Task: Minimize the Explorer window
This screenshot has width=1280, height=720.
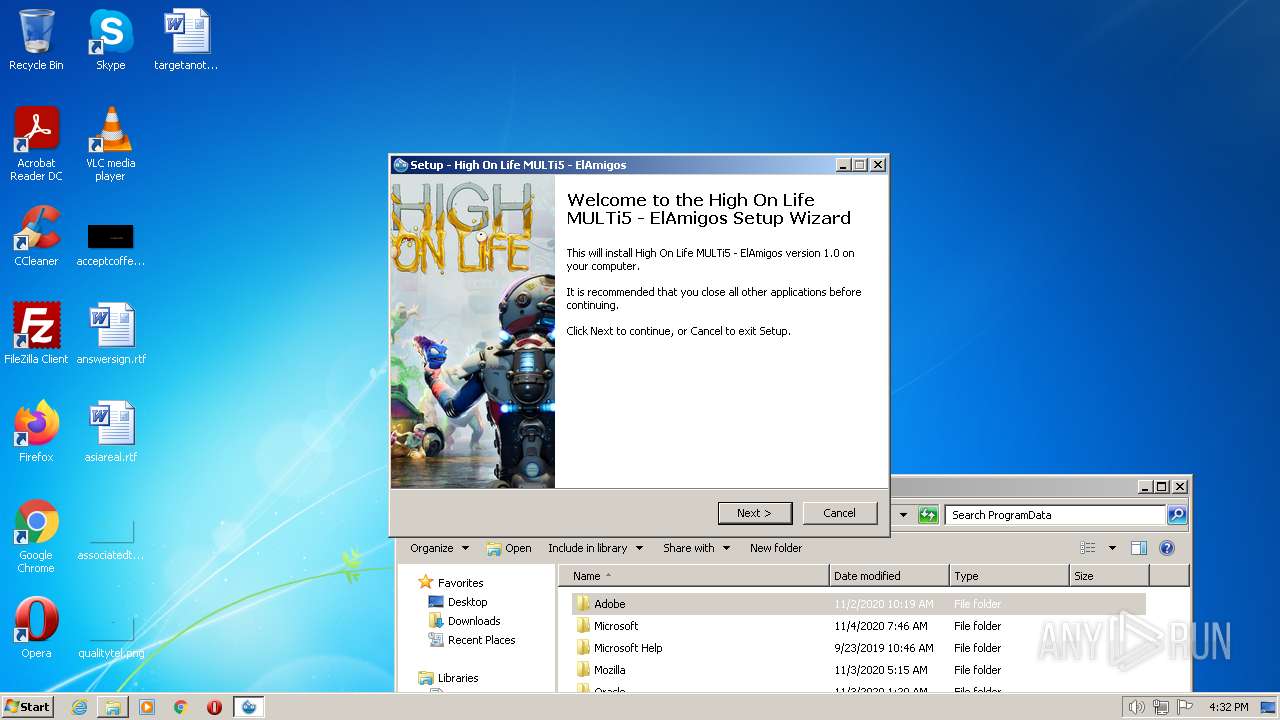Action: coord(1145,486)
